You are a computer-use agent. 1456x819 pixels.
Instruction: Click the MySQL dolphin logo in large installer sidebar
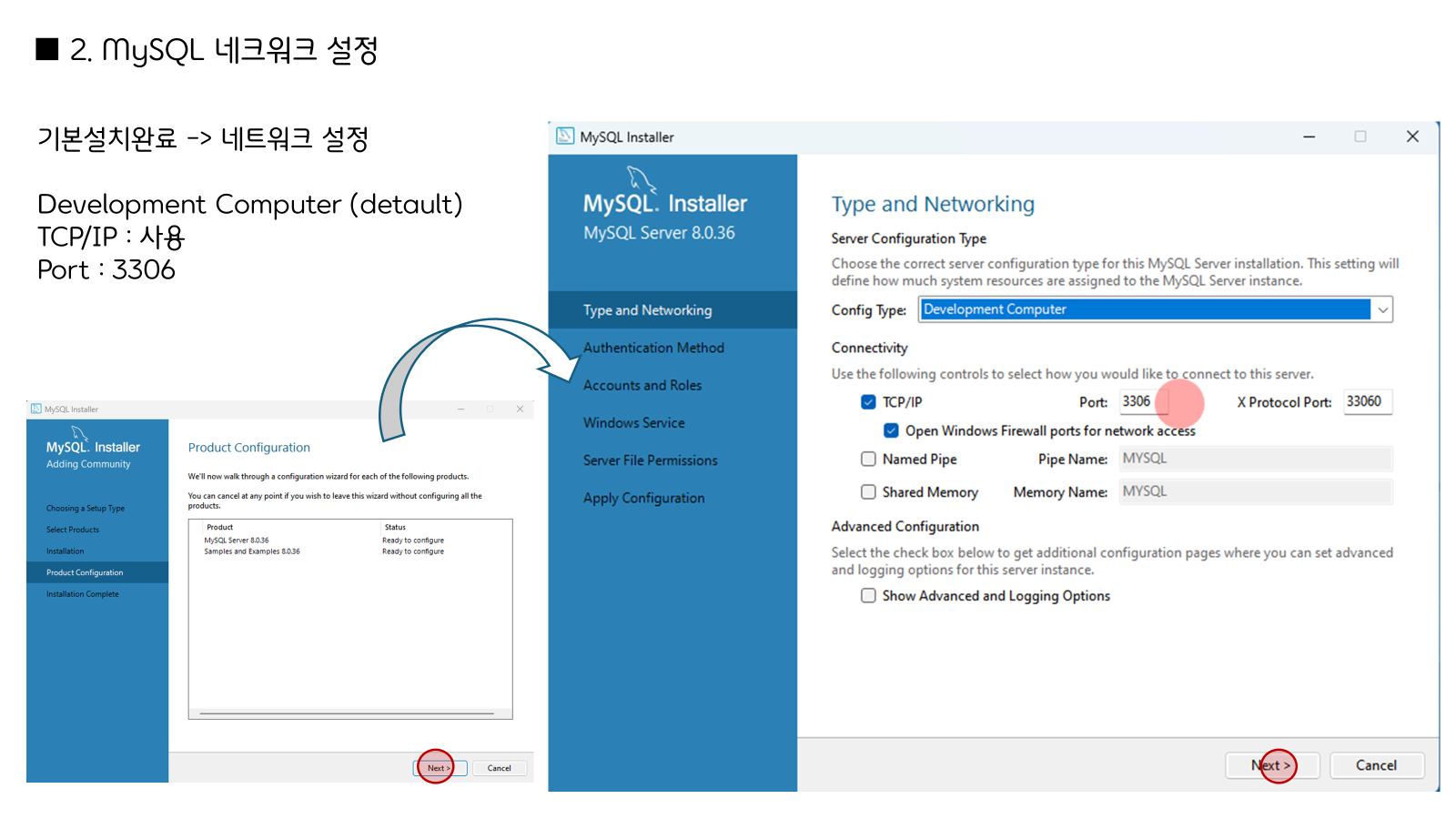click(x=641, y=179)
